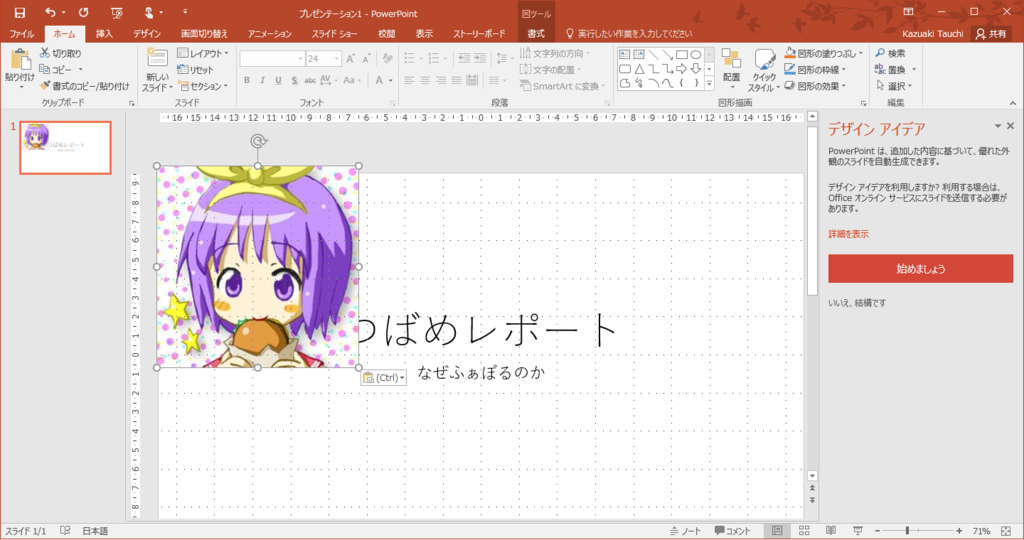This screenshot has width=1024, height=540.
Task: Start Slide Show icon in status bar
Action: tap(857, 531)
